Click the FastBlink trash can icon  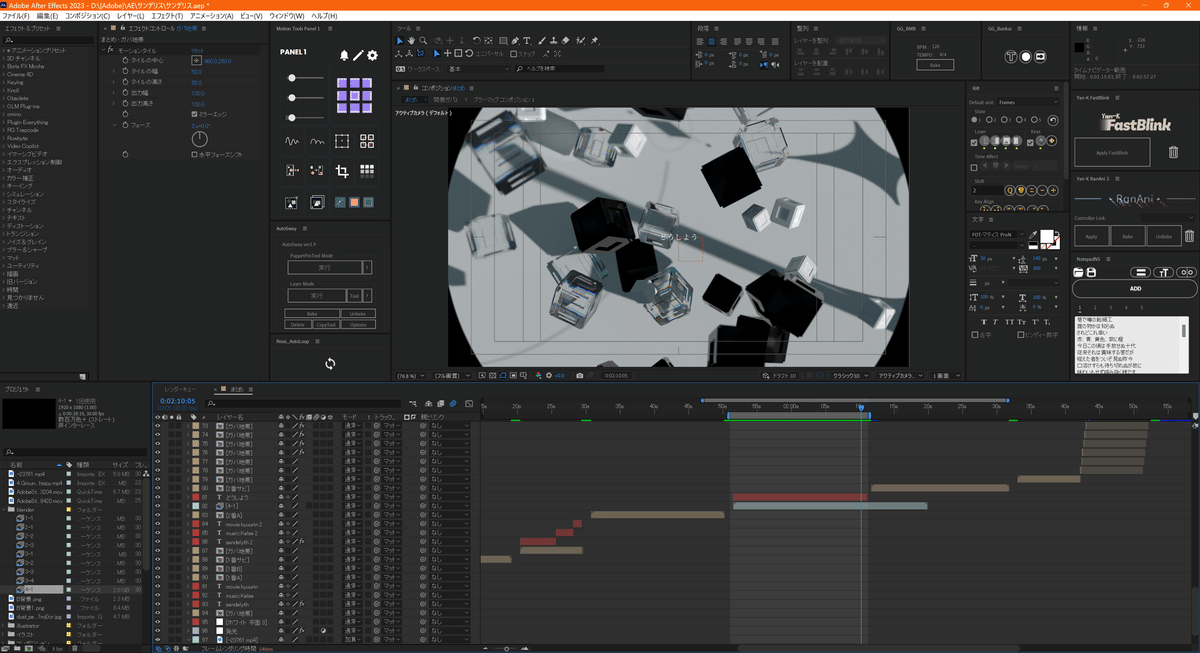point(1173,152)
